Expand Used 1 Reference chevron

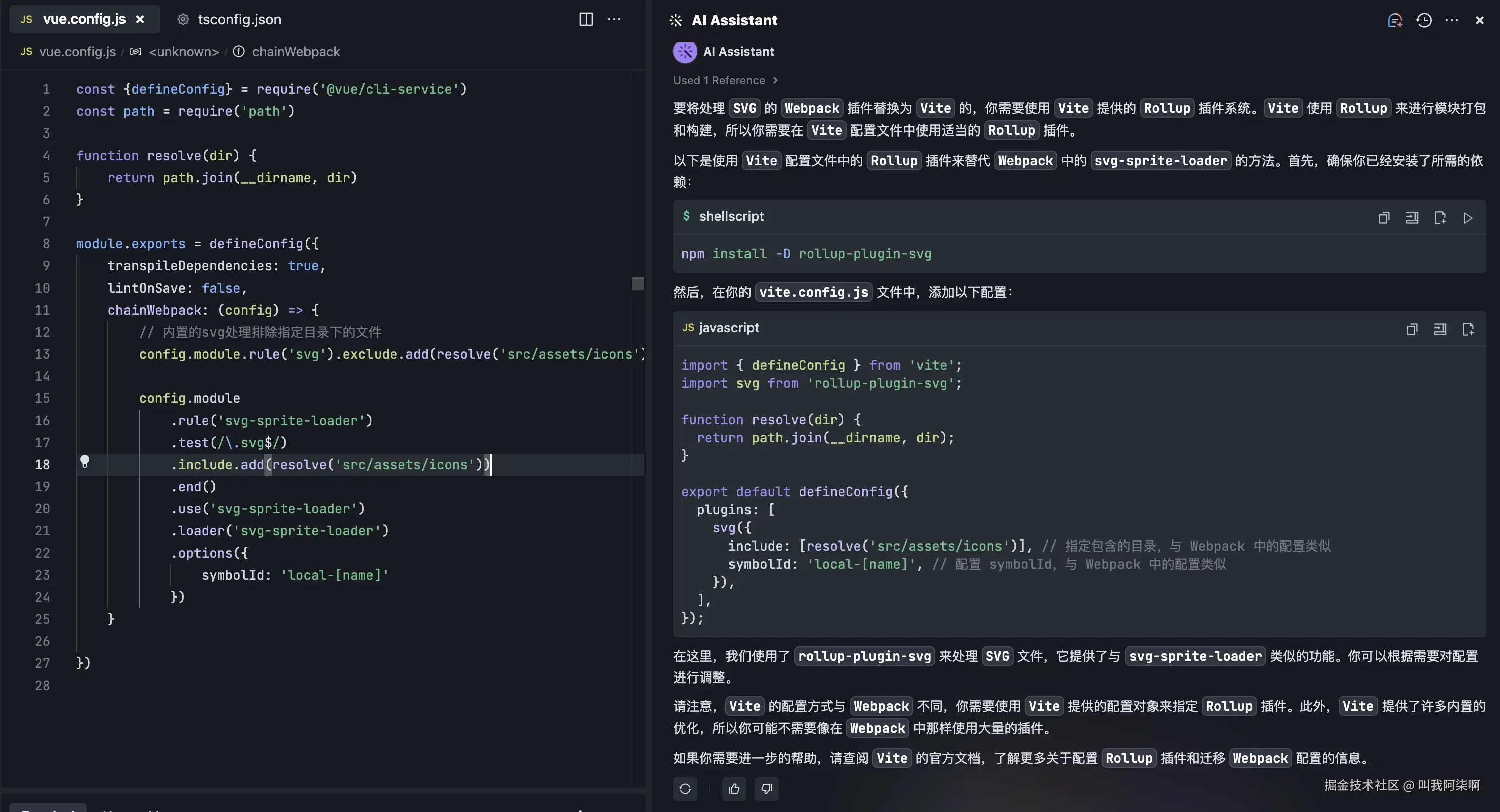(775, 80)
